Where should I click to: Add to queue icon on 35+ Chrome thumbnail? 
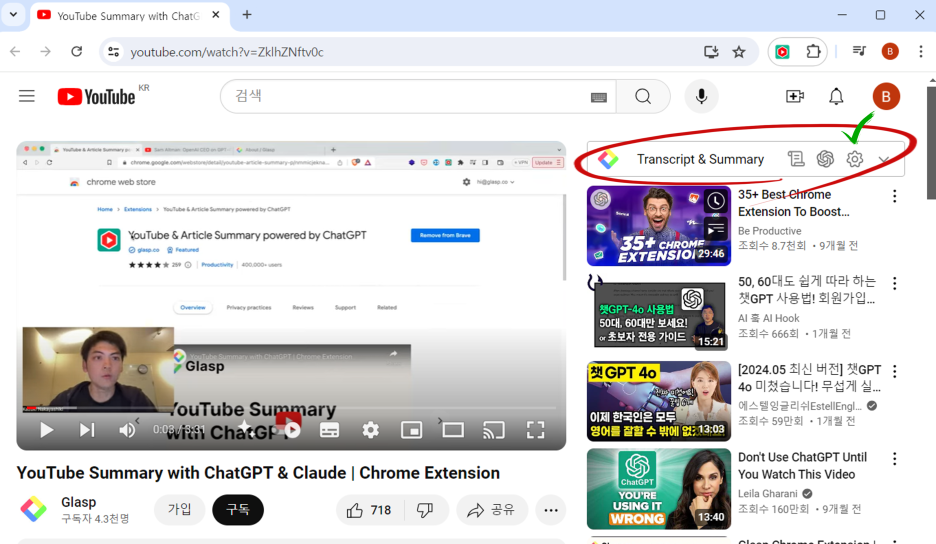pos(715,229)
